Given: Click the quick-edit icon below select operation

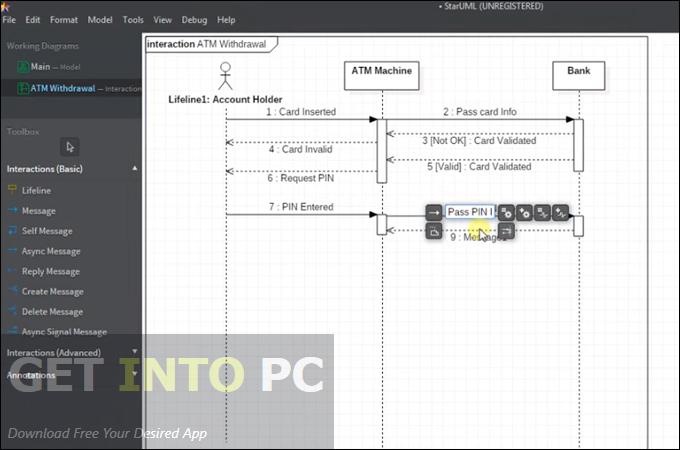Looking at the screenshot, I should point(506,231).
